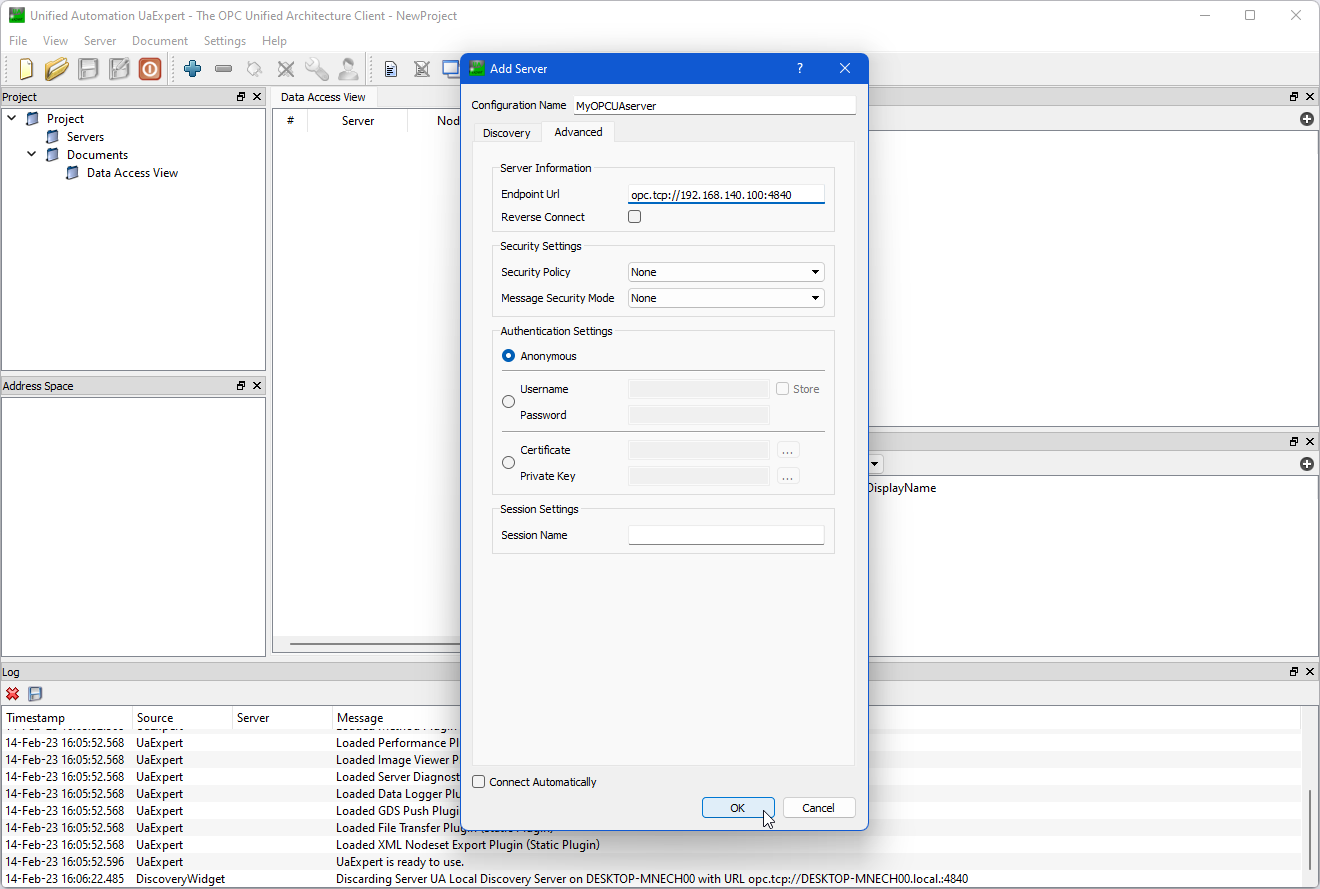1320x889 pixels.
Task: Select the Username authentication radio button
Action: click(x=508, y=402)
